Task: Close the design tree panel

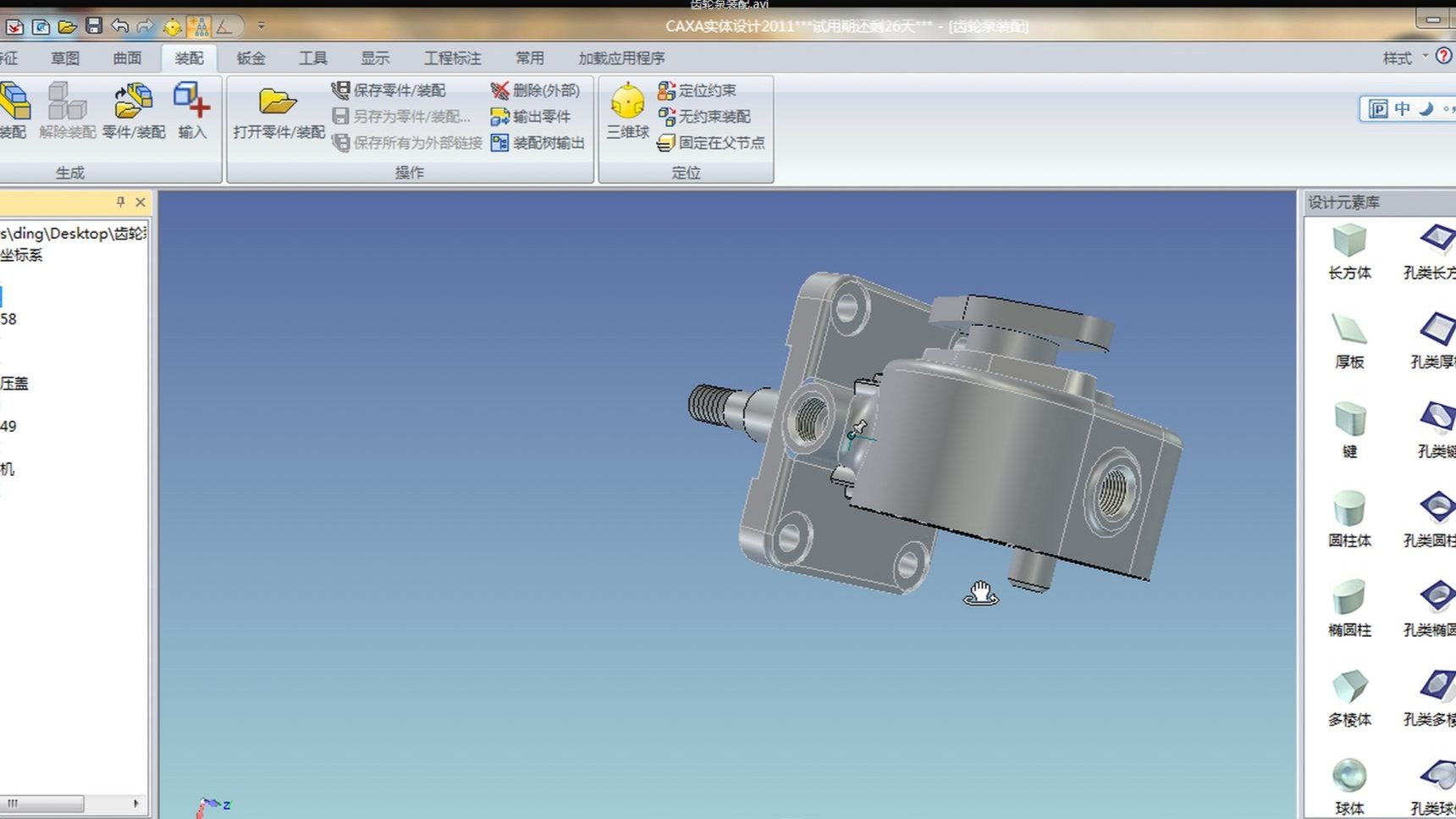Action: 141,202
